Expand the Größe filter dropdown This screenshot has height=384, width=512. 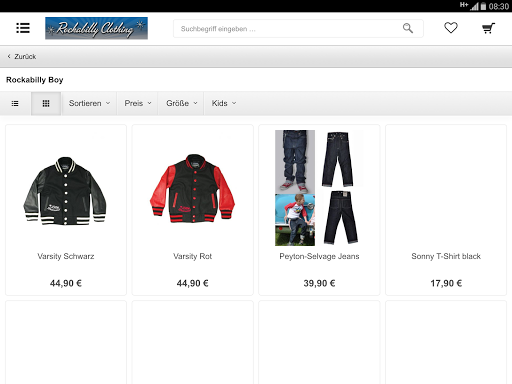click(x=182, y=103)
